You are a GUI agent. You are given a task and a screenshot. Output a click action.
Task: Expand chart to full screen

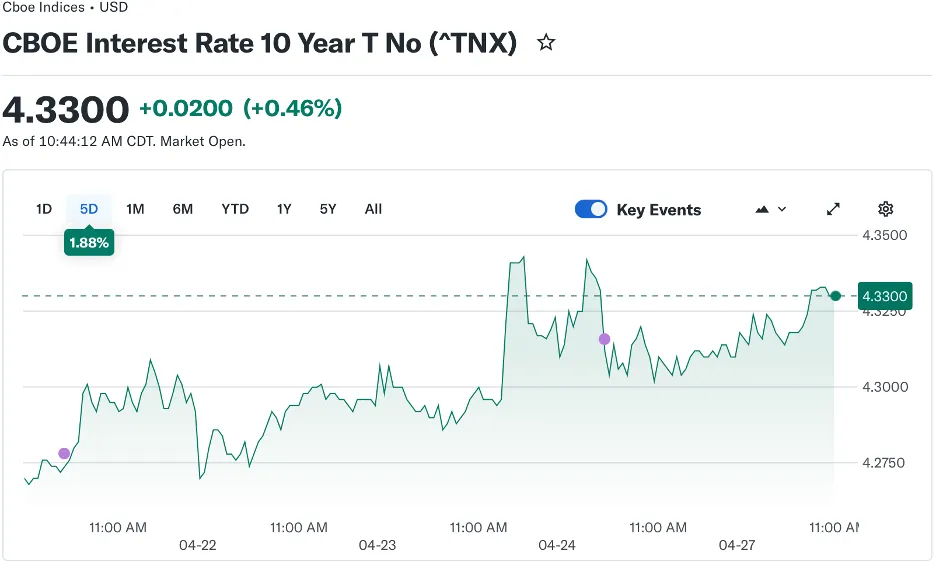[833, 209]
